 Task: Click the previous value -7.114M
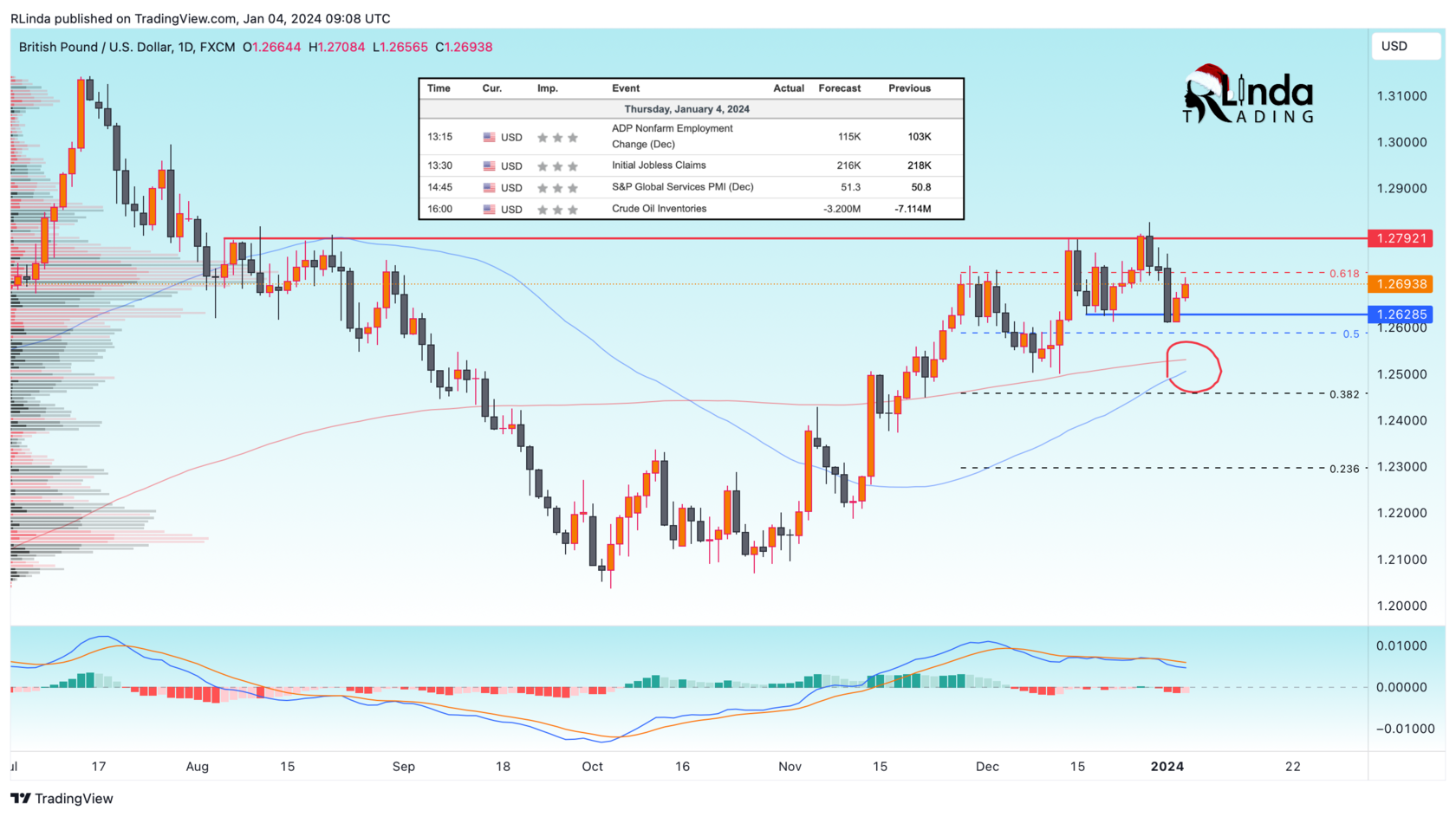[x=913, y=209]
